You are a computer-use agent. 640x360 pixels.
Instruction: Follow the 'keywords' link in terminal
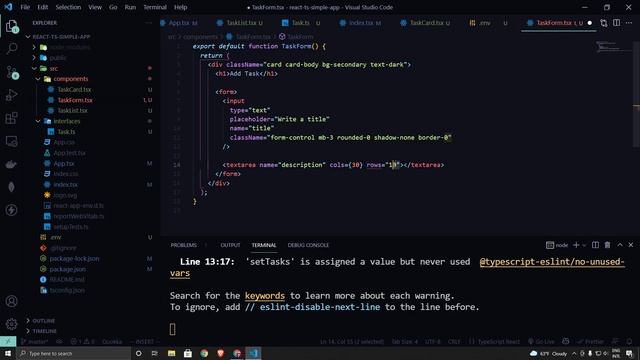264,296
